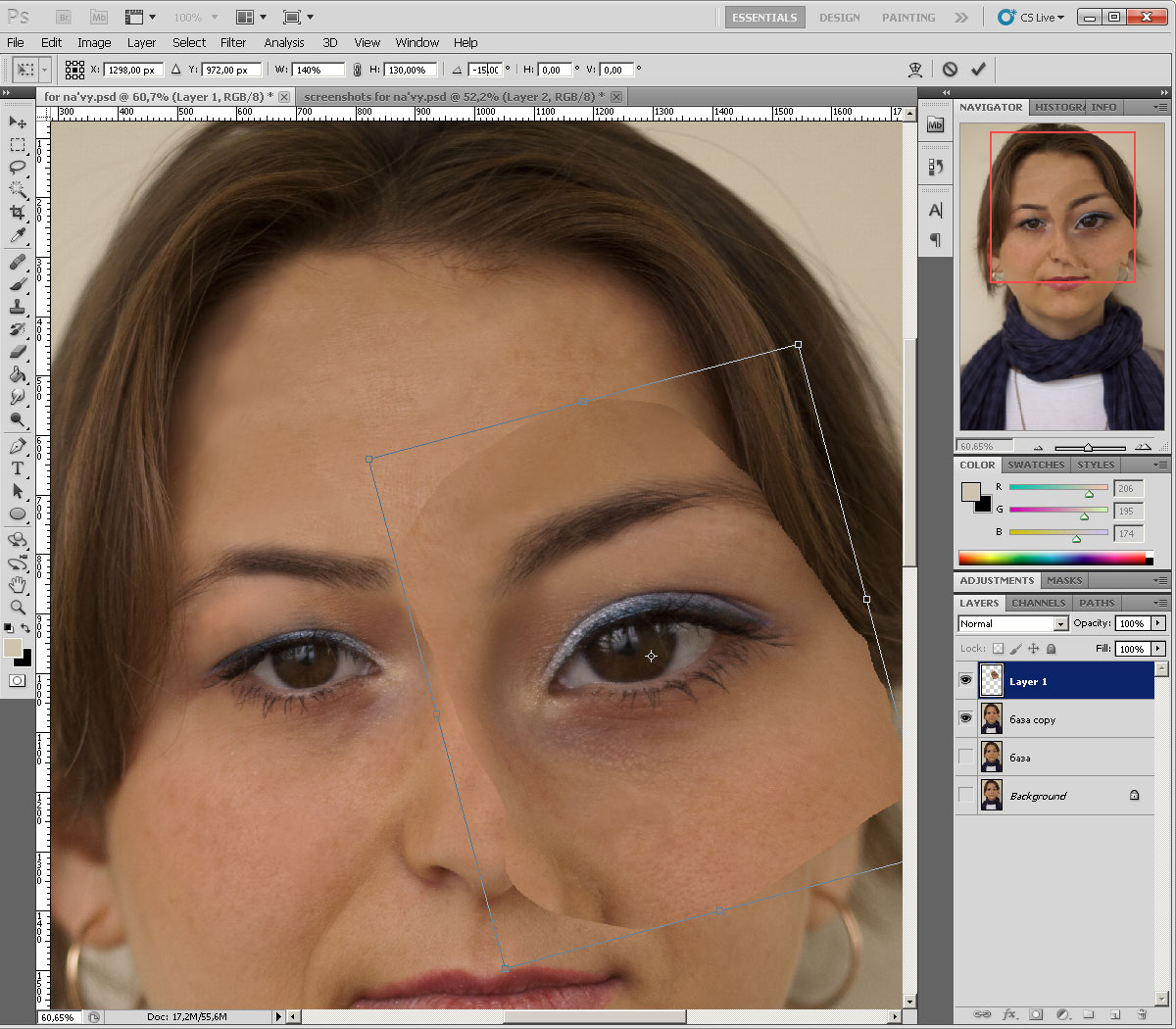The image size is (1176, 1029).
Task: Commit the transform with the checkmark
Action: (x=978, y=70)
